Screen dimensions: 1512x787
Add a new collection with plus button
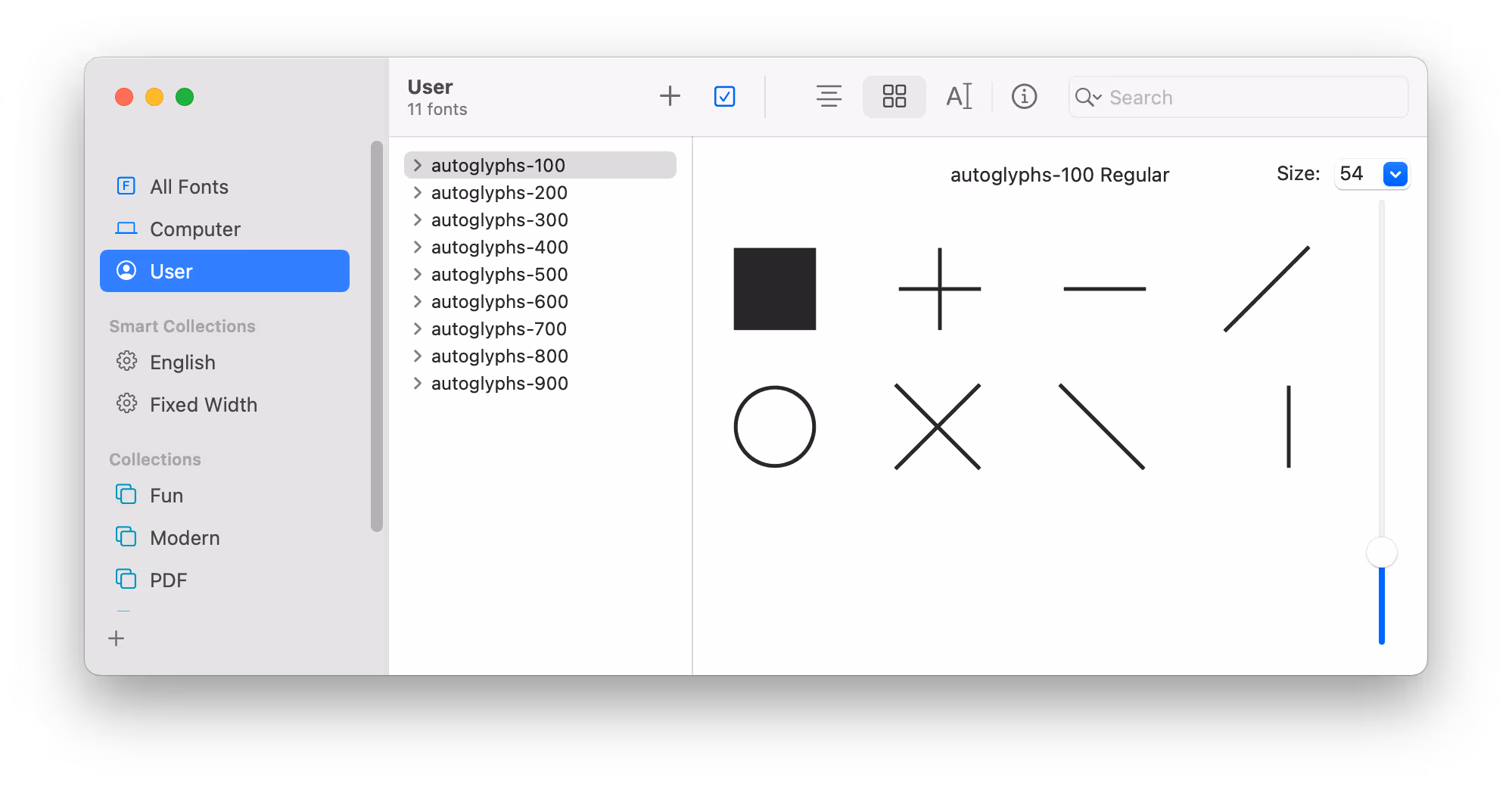point(116,639)
